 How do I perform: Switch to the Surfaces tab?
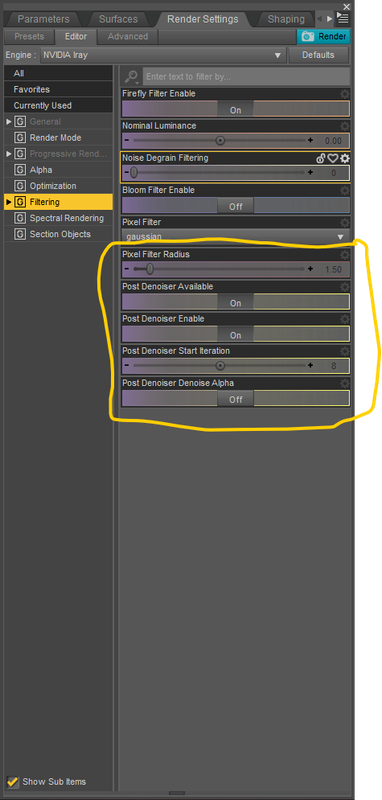click(x=118, y=19)
